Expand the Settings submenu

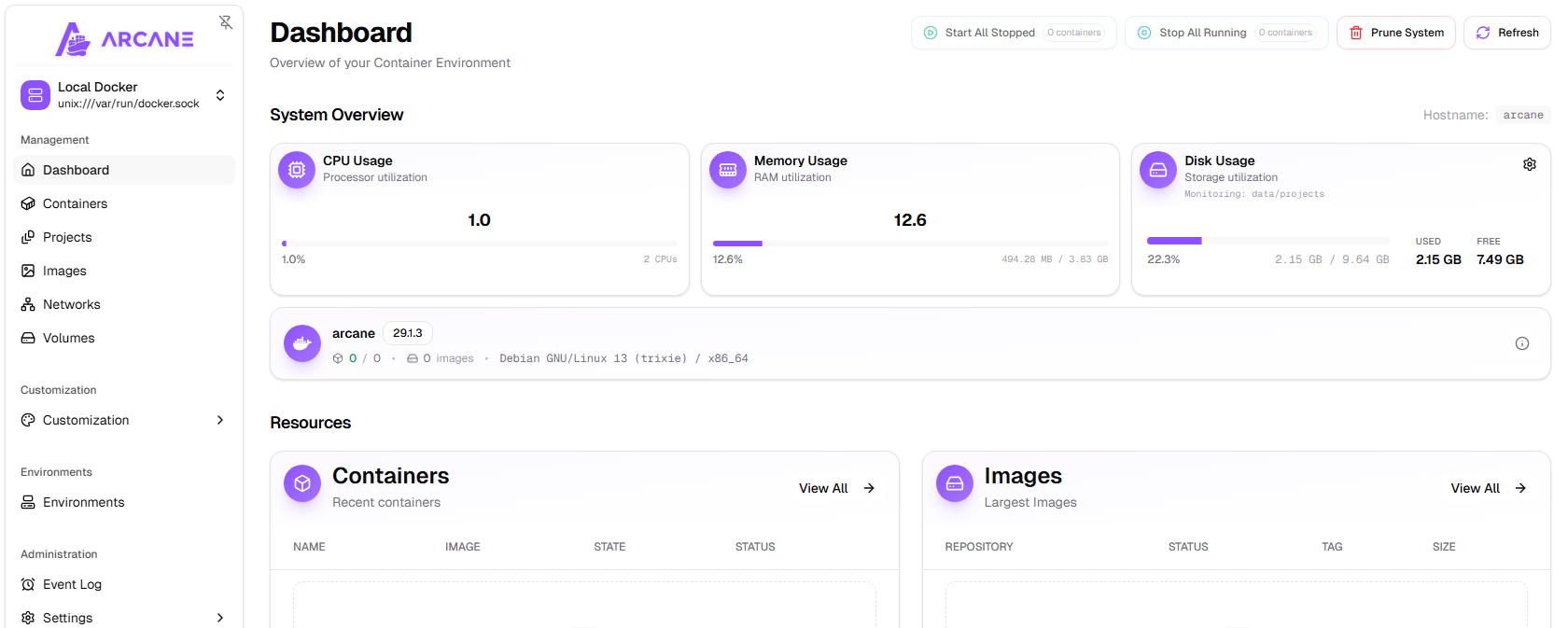[x=220, y=618]
